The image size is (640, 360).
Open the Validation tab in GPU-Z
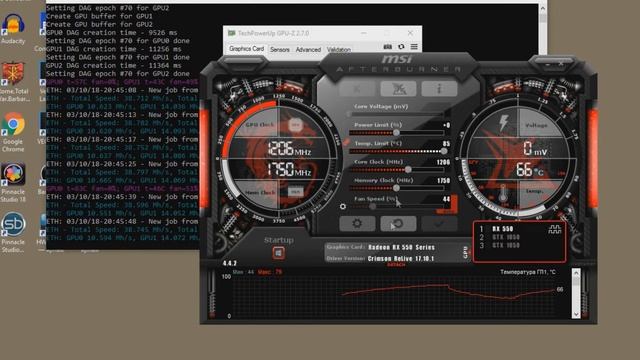339,49
